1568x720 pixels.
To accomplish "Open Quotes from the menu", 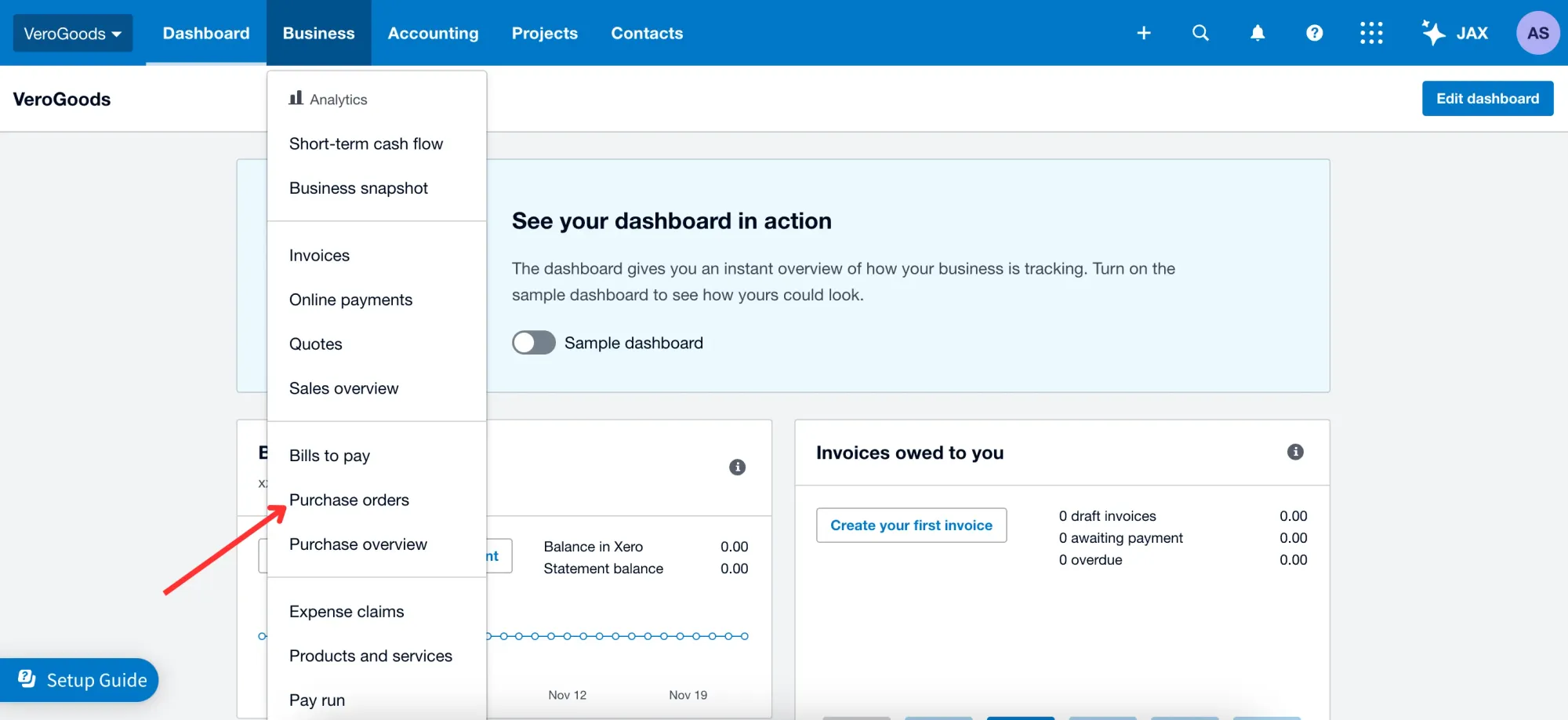I will pyautogui.click(x=376, y=344).
